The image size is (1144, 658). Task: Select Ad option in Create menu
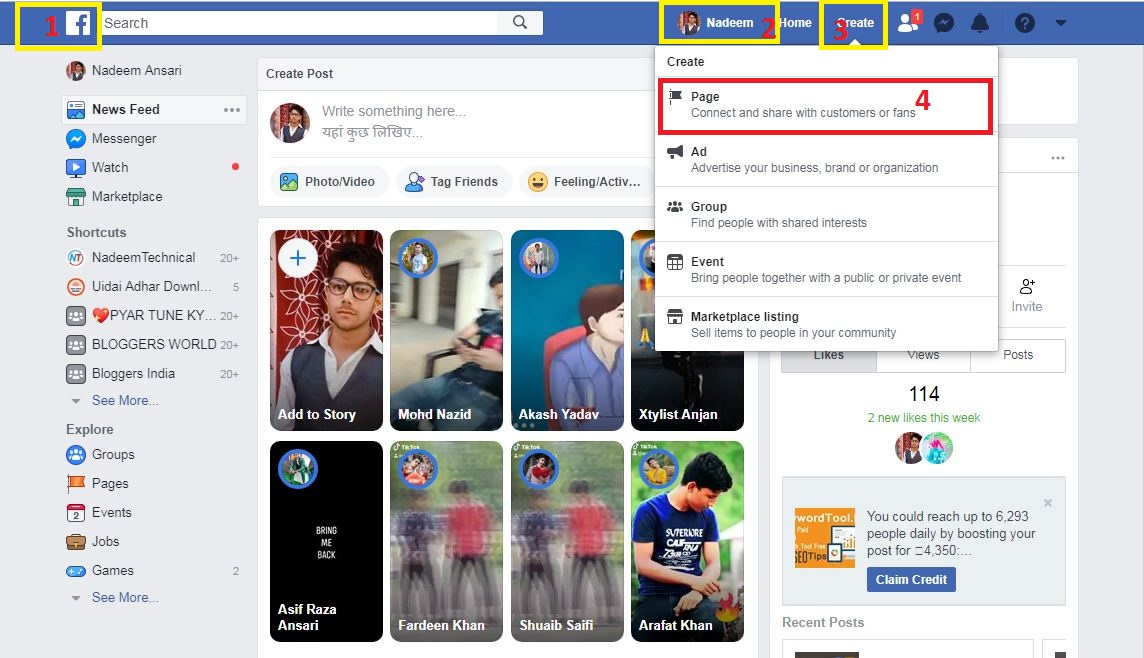(826, 160)
